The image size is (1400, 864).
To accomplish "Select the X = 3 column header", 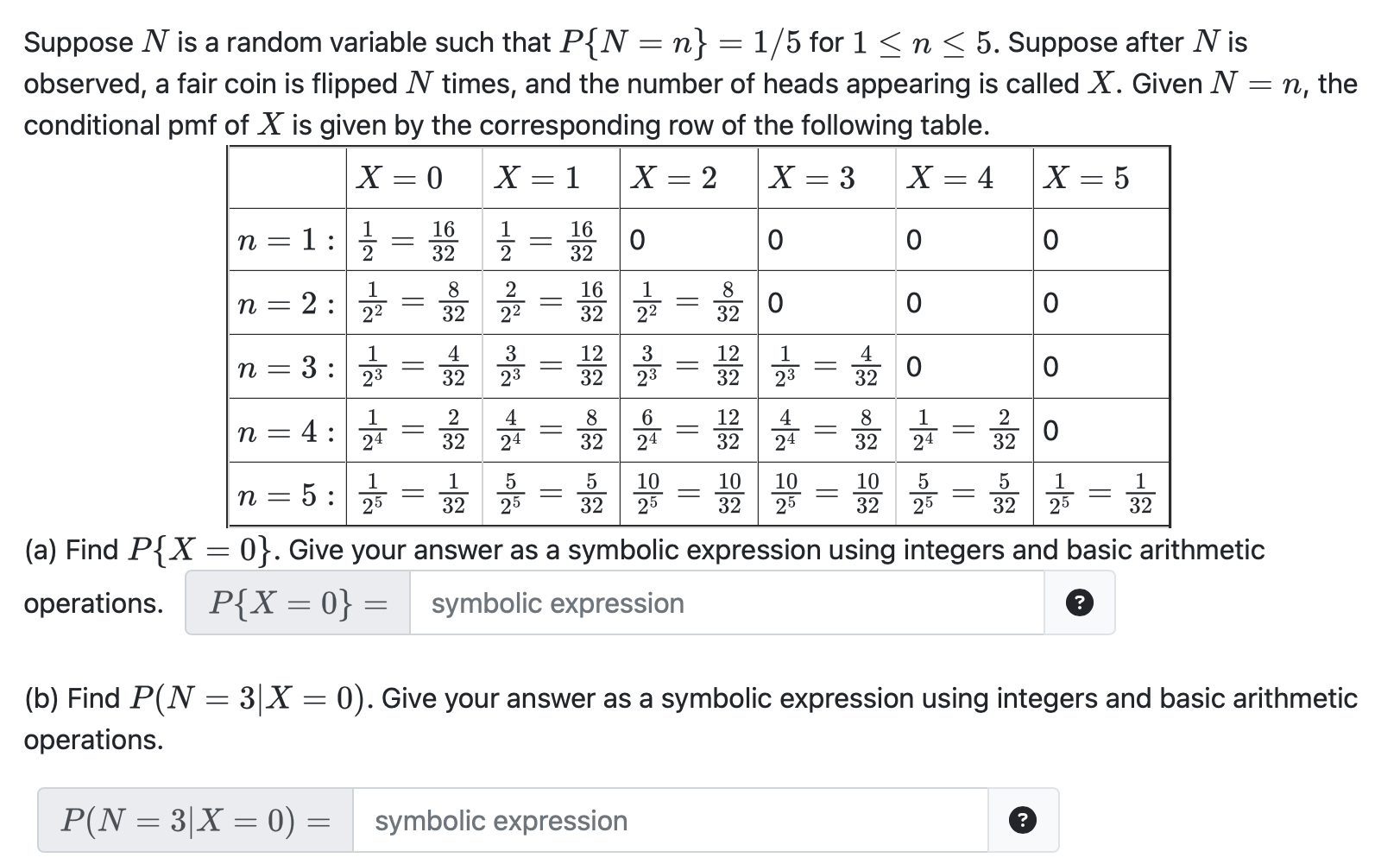I will pyautogui.click(x=812, y=178).
